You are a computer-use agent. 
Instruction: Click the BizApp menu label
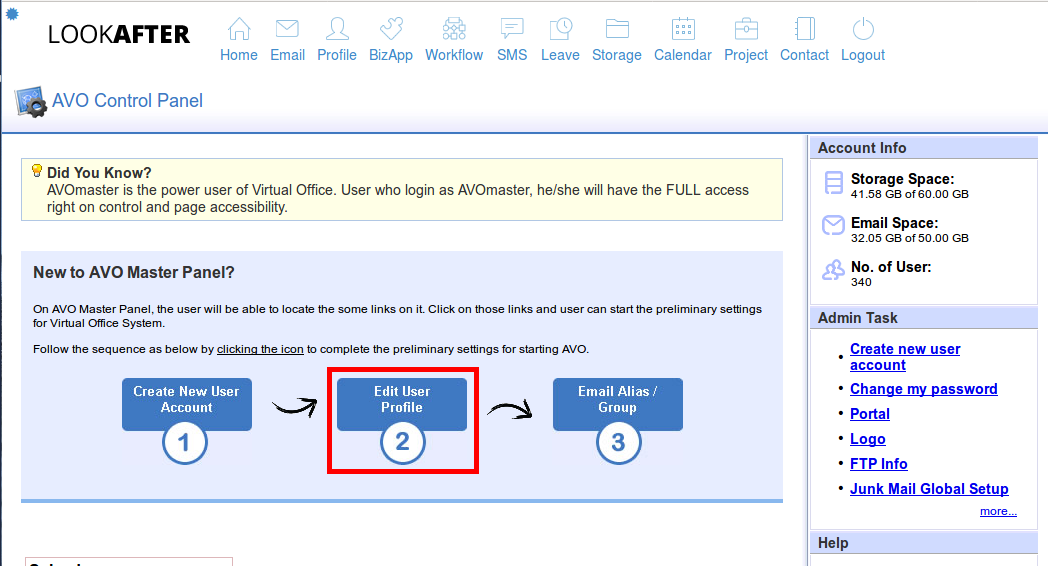391,55
